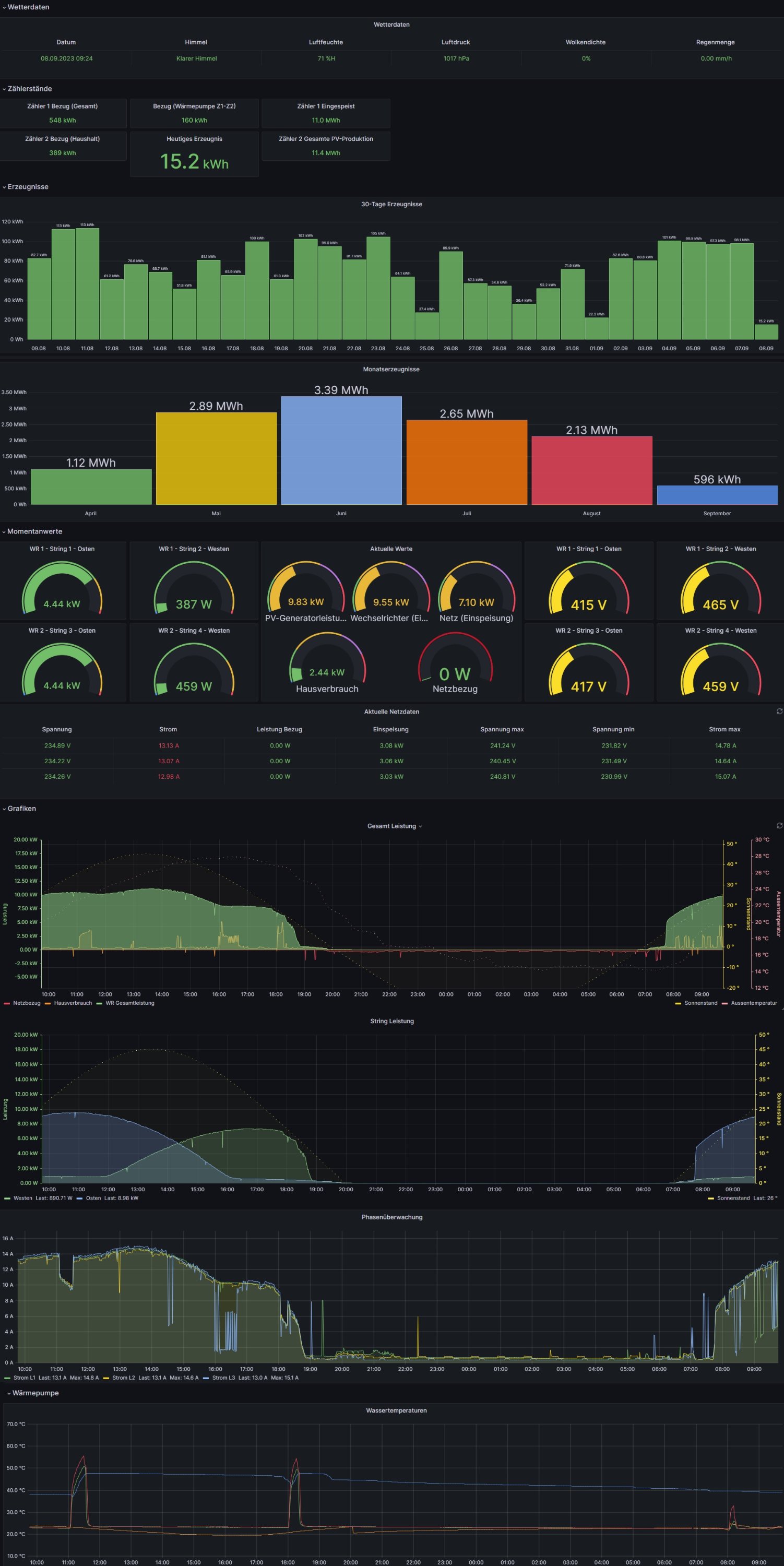Sort table by Einspeisung column header
The image size is (784, 1566).
(x=390, y=730)
